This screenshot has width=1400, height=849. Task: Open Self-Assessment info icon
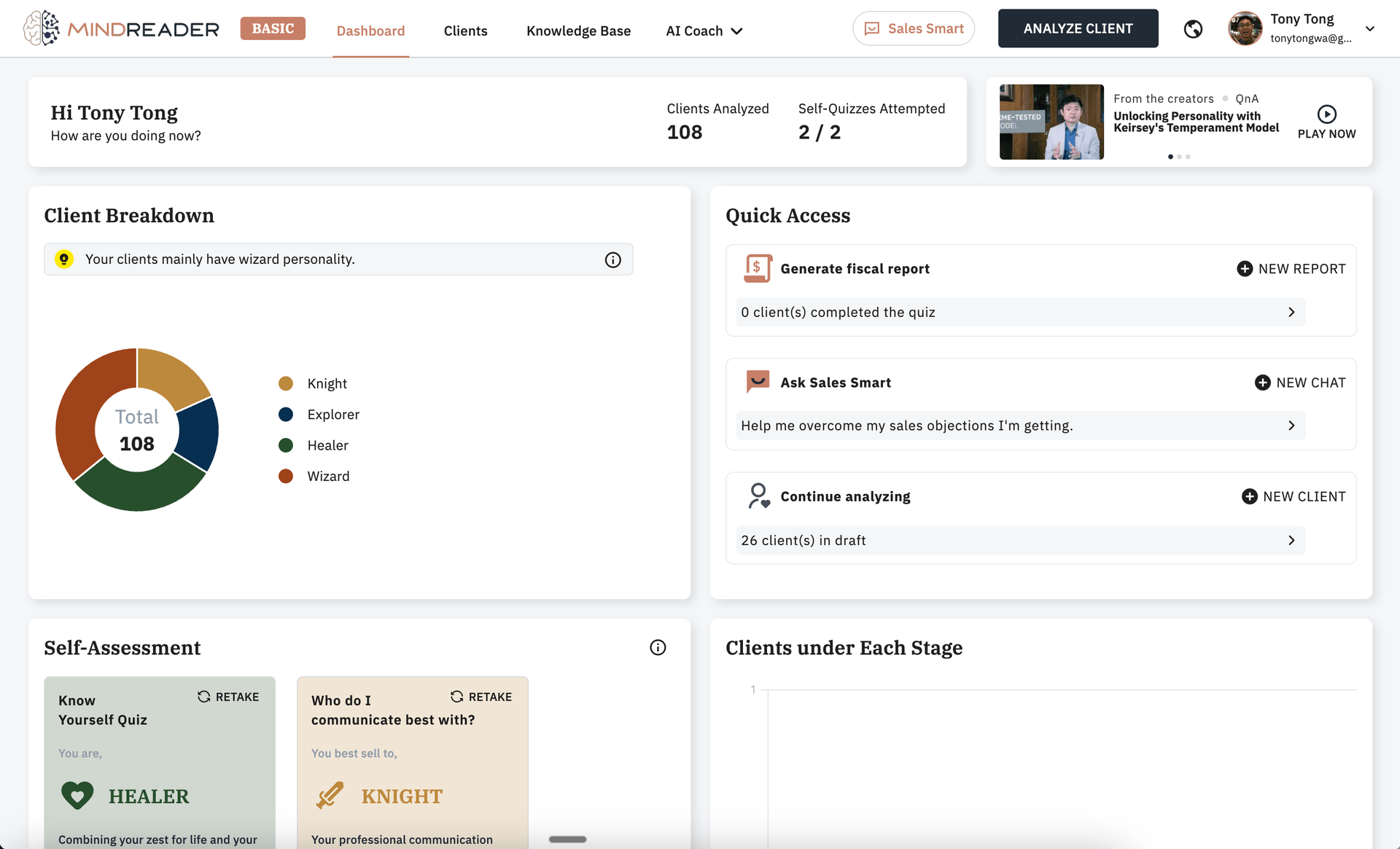click(x=658, y=648)
